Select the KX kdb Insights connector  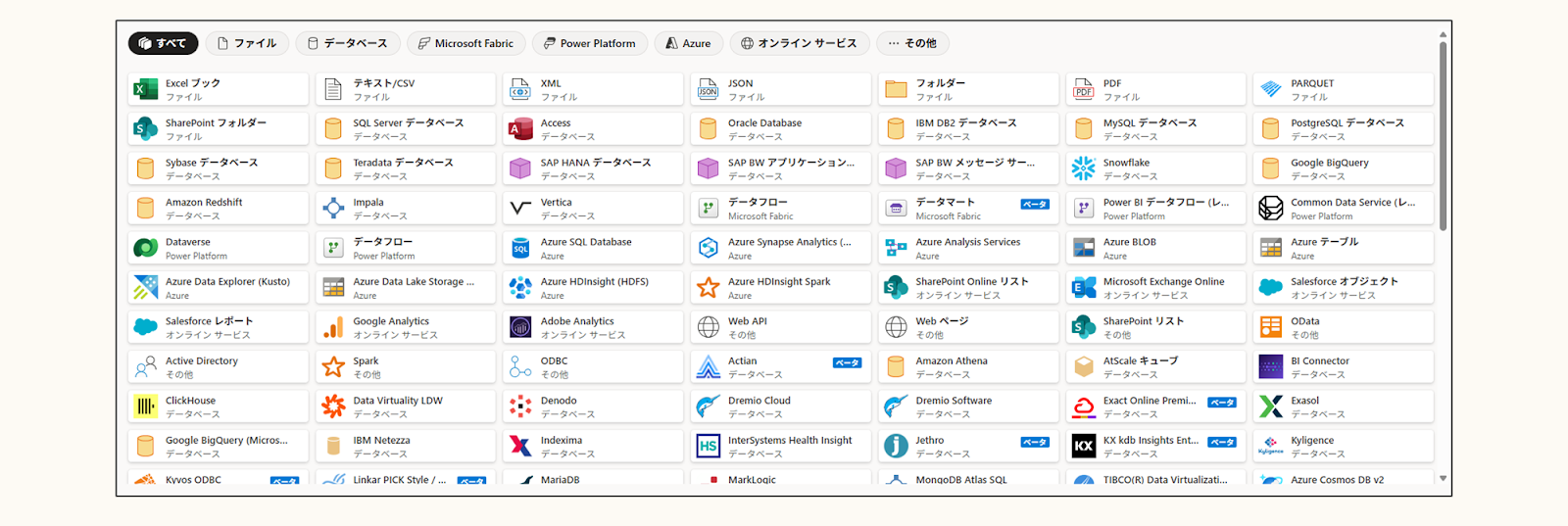pyautogui.click(x=1155, y=447)
